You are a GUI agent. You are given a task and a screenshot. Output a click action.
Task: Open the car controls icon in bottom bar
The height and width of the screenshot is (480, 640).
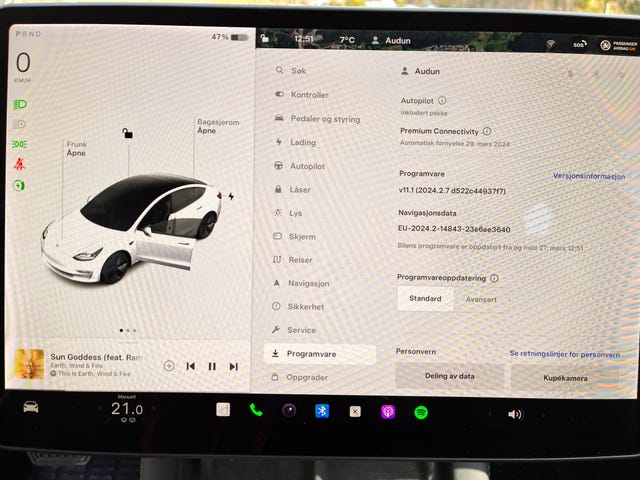pyautogui.click(x=31, y=407)
